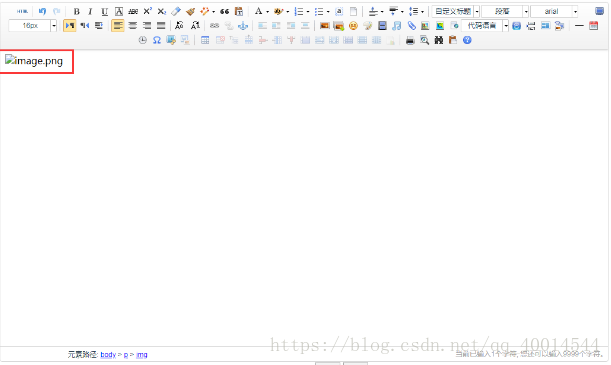Insert a blockquote
Screen dimensions: 611x365
[224, 11]
